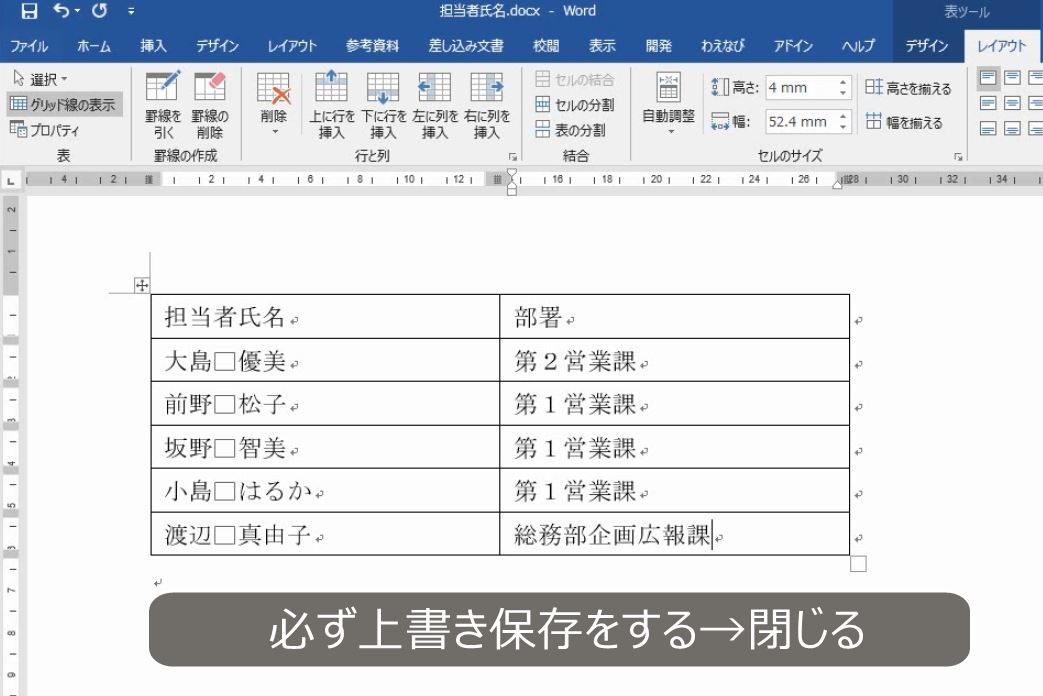
Task: Insert a row above with 上に行を挿入
Action: point(330,103)
